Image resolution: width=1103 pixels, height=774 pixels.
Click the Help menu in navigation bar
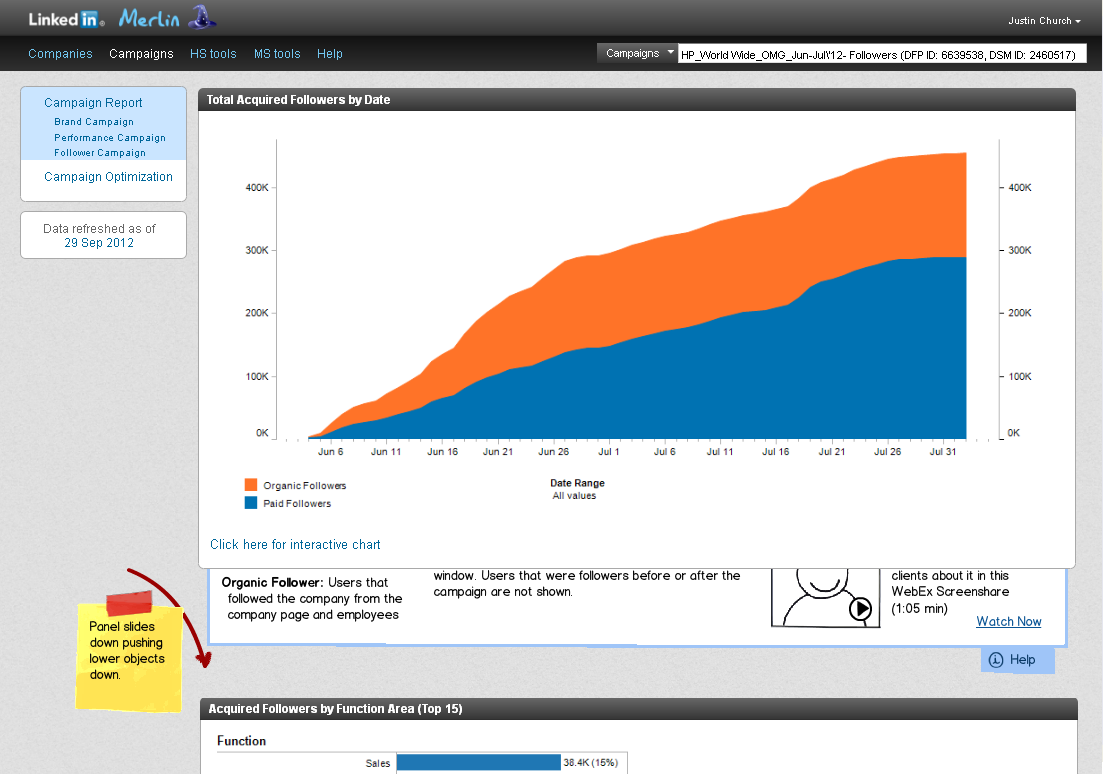click(330, 54)
